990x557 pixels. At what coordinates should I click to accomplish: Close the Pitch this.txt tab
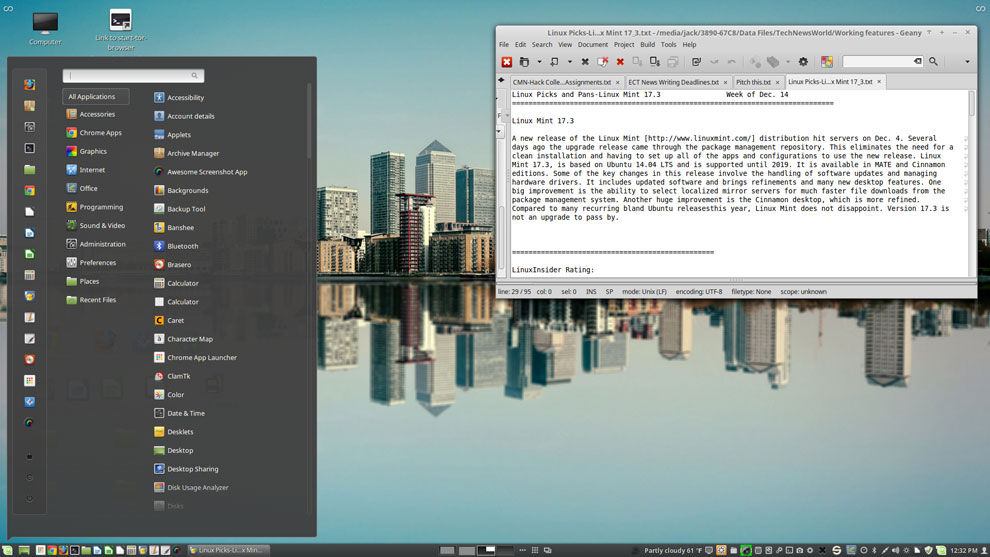point(777,82)
